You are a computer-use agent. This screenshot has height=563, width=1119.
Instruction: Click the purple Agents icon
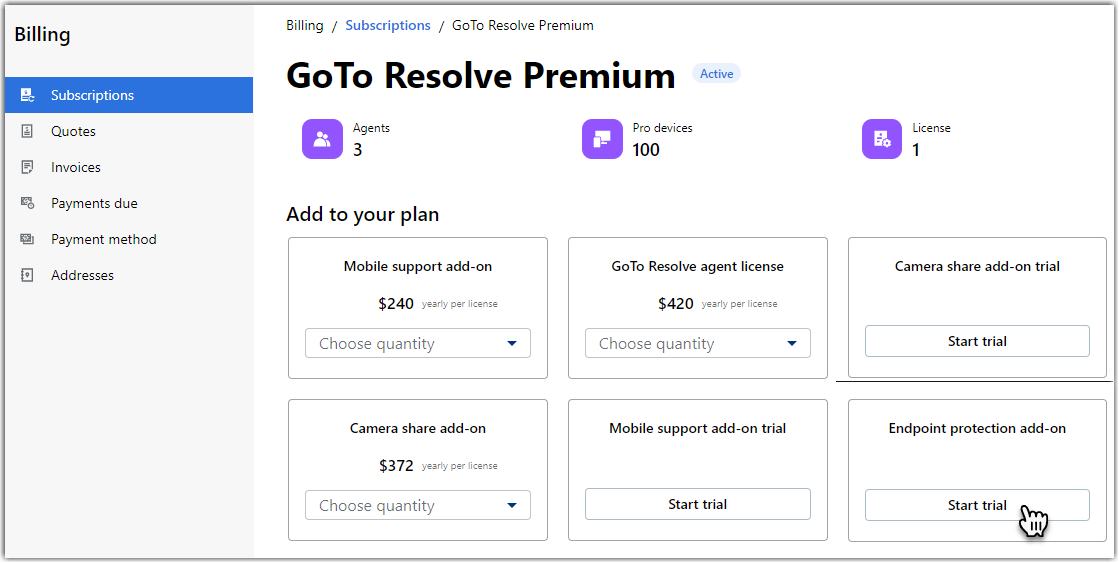[x=323, y=138]
